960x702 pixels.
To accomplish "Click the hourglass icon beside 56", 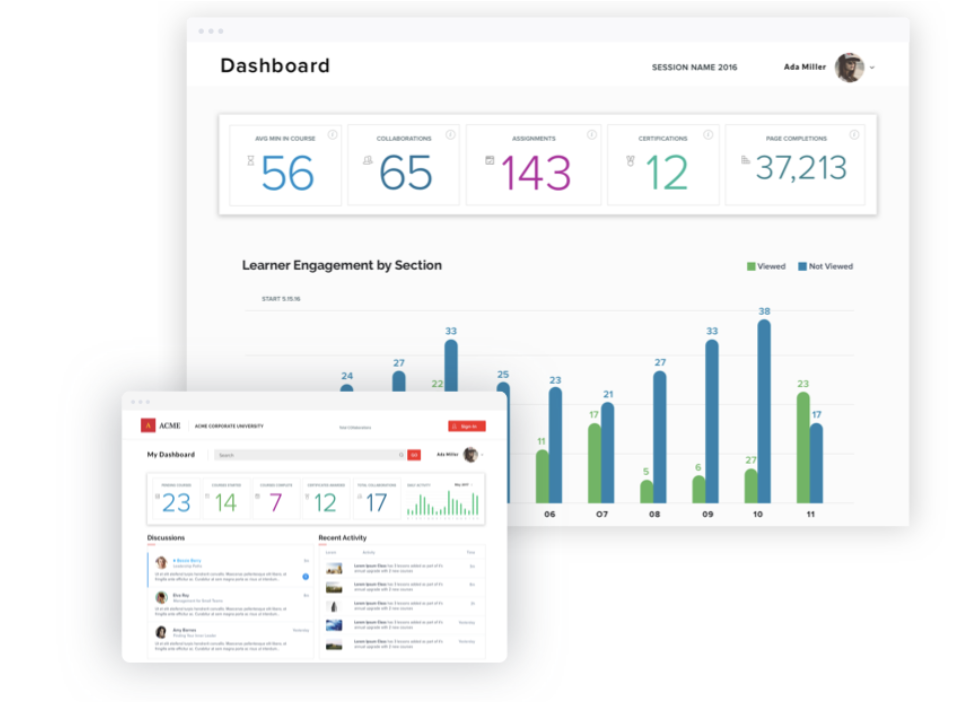I will click(x=250, y=160).
